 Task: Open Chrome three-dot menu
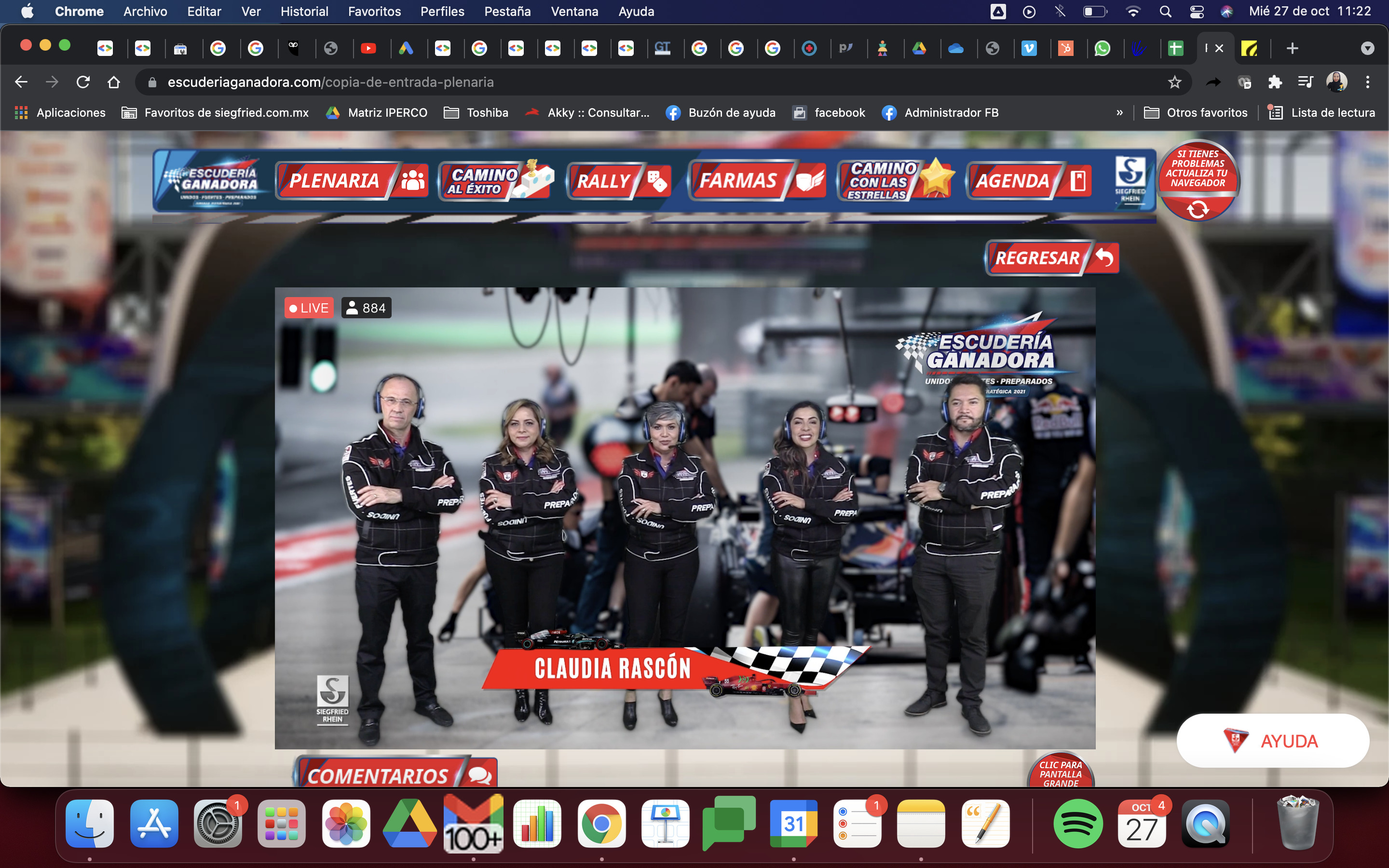click(x=1368, y=82)
